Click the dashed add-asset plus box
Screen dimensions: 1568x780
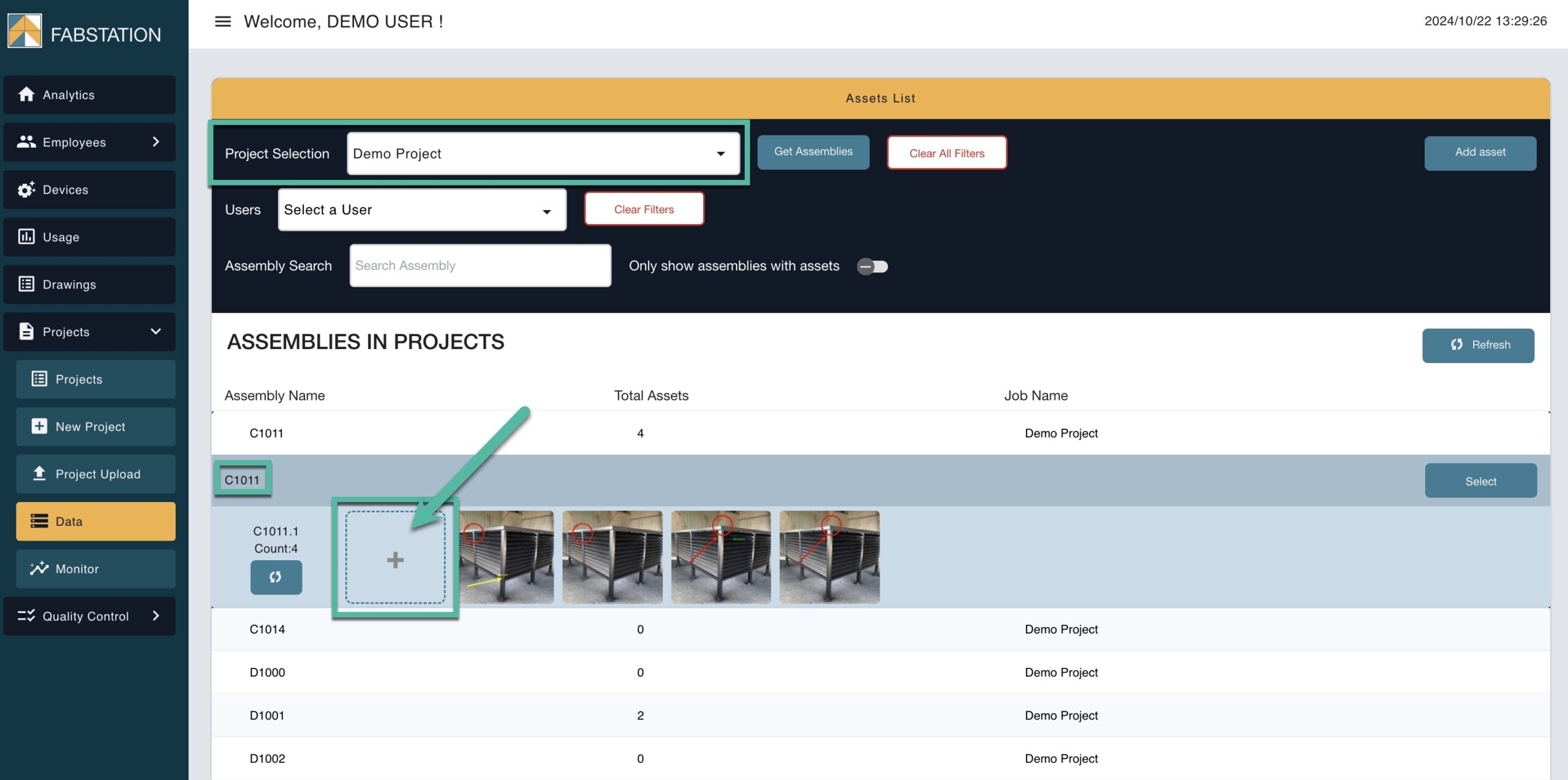395,558
